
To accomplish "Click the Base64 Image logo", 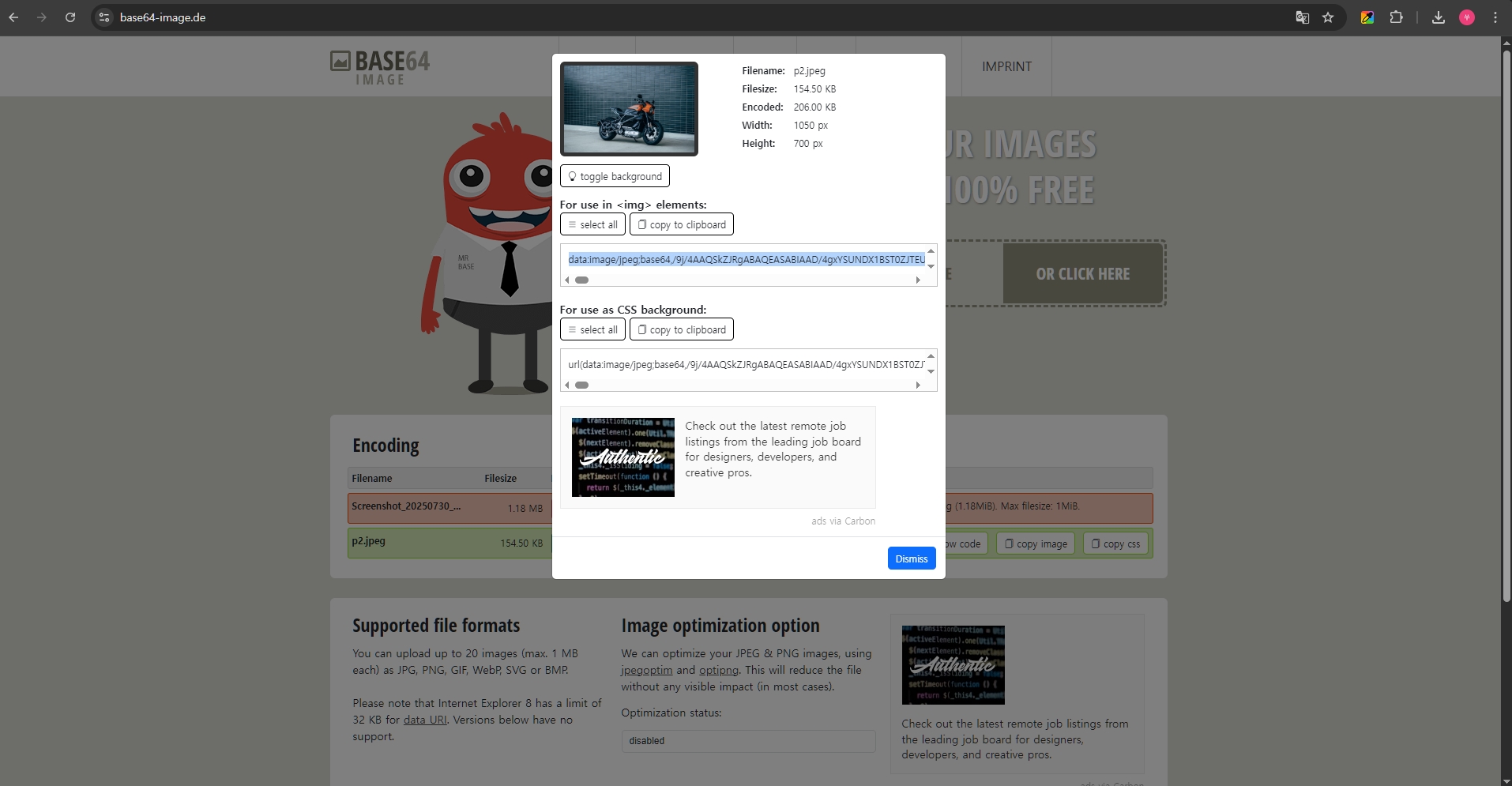I will (380, 67).
